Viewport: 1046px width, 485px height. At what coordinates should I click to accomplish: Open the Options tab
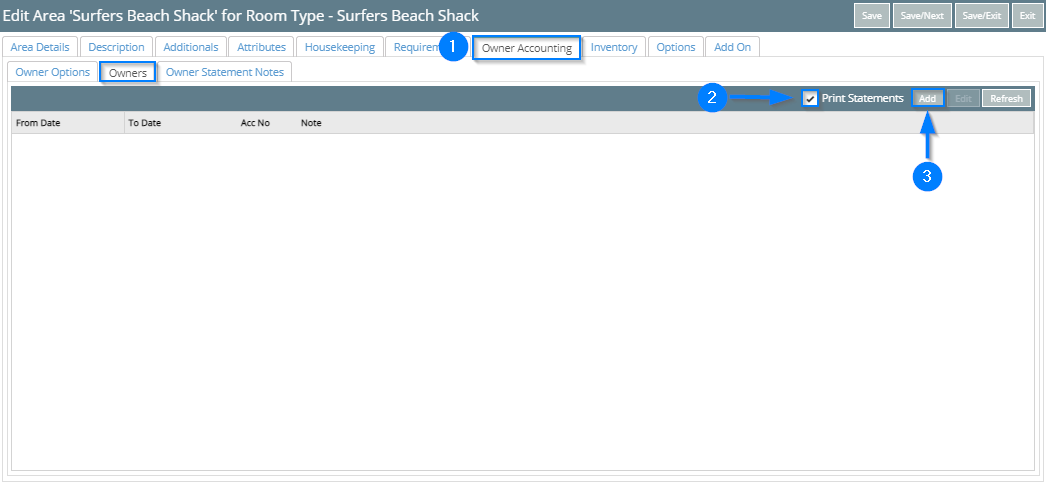tap(676, 47)
